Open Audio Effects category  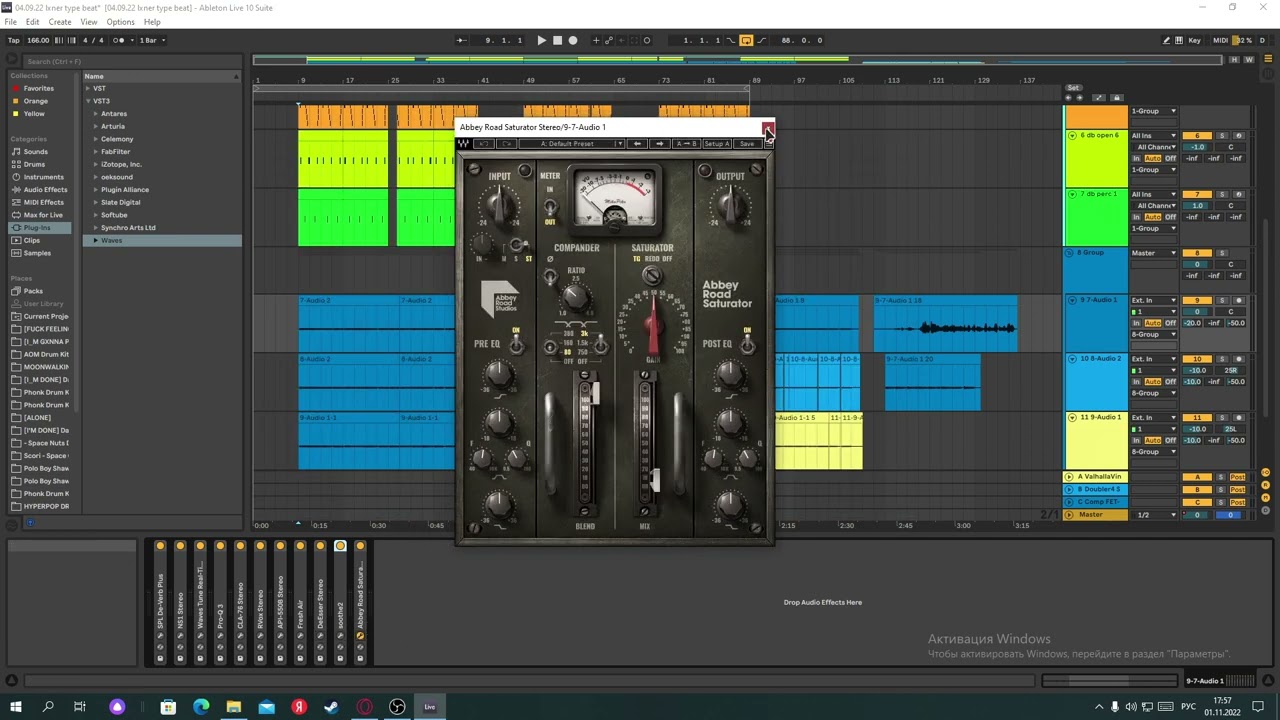pyautogui.click(x=45, y=190)
